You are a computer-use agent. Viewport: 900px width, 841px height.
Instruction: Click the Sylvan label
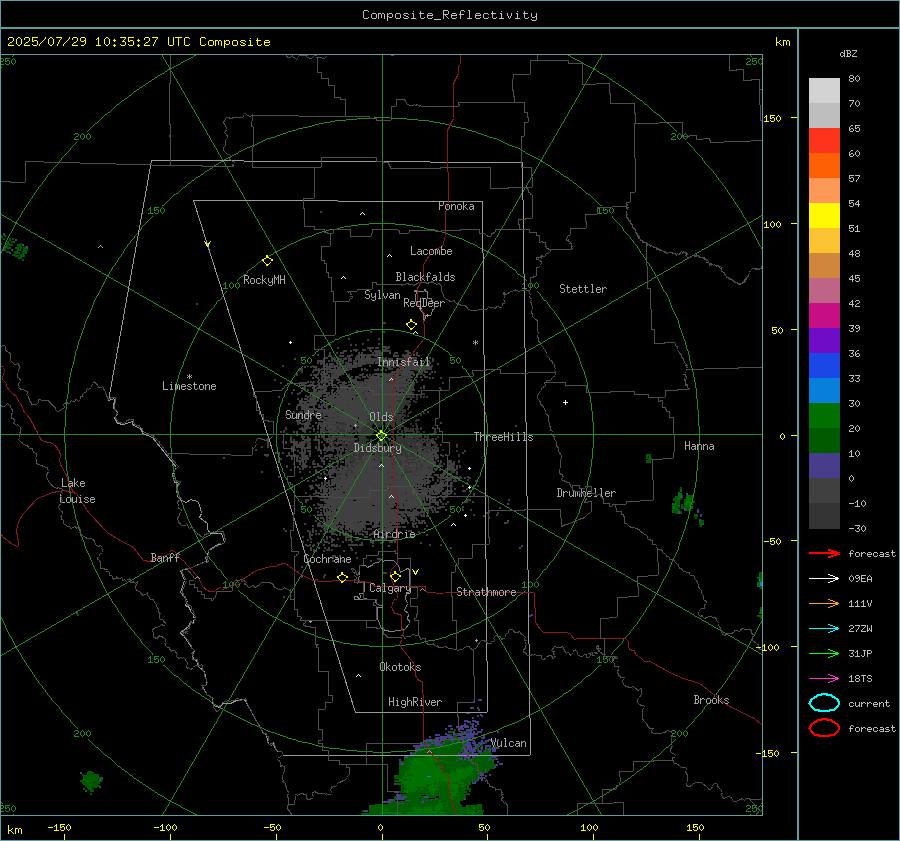[x=382, y=295]
